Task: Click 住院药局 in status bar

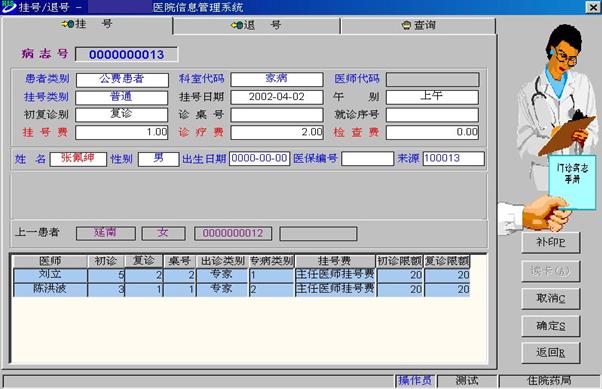Action: click(x=549, y=381)
